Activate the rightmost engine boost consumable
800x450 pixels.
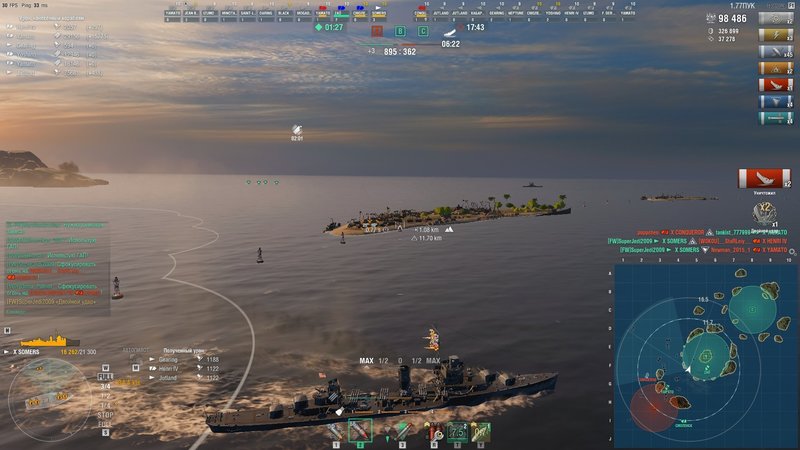click(480, 432)
